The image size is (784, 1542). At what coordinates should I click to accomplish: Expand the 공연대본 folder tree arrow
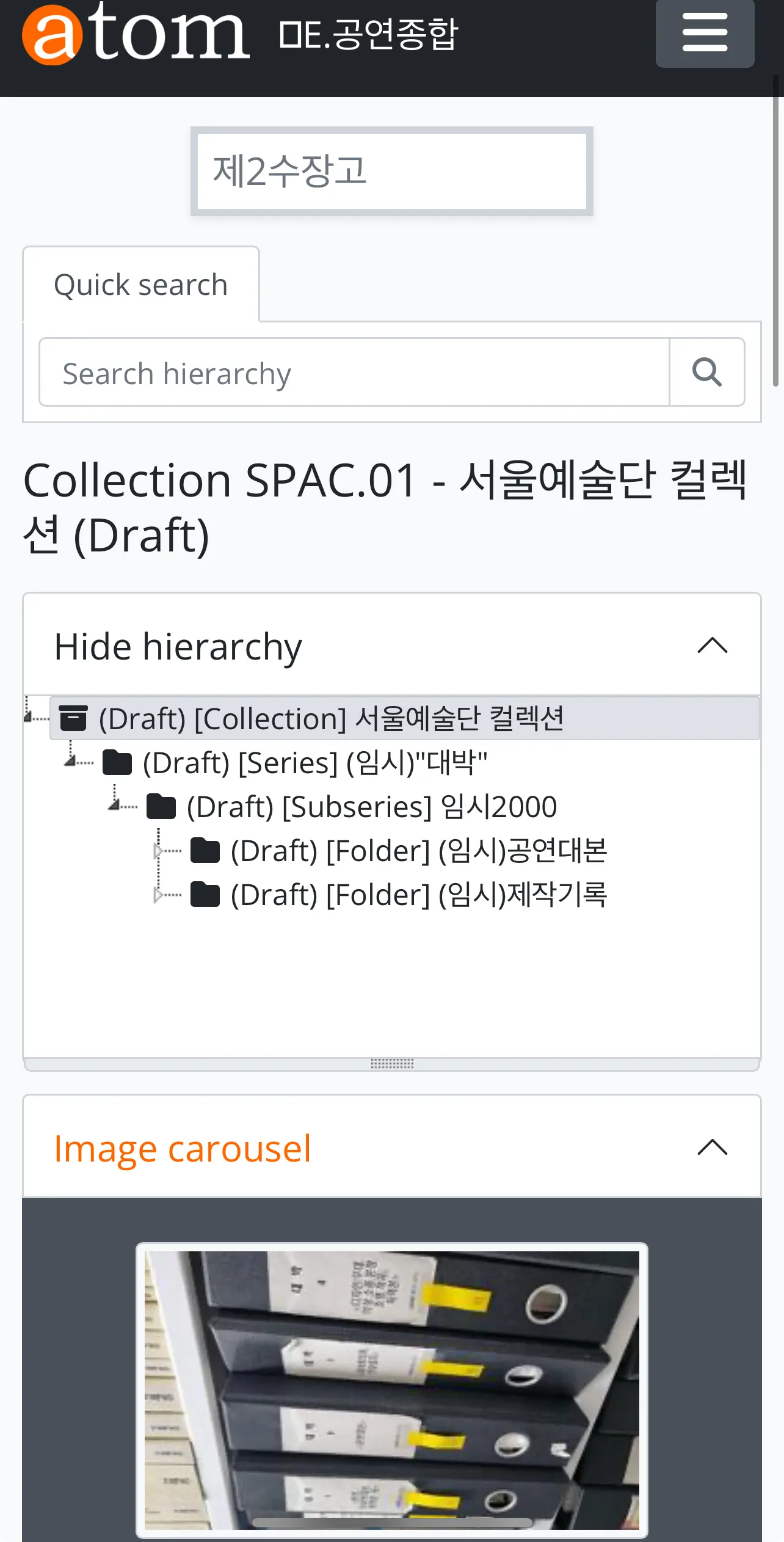(x=158, y=851)
